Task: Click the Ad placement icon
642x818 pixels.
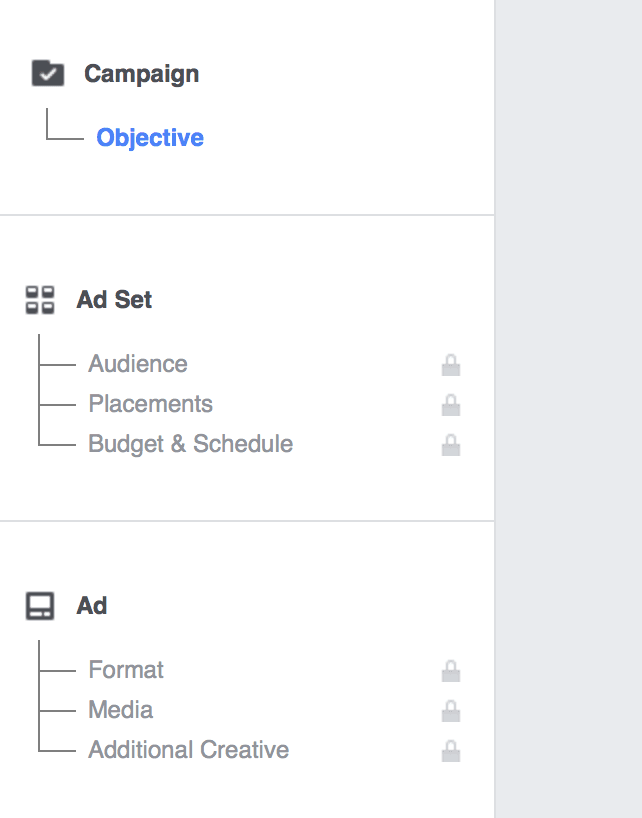Action: pyautogui.click(x=38, y=604)
